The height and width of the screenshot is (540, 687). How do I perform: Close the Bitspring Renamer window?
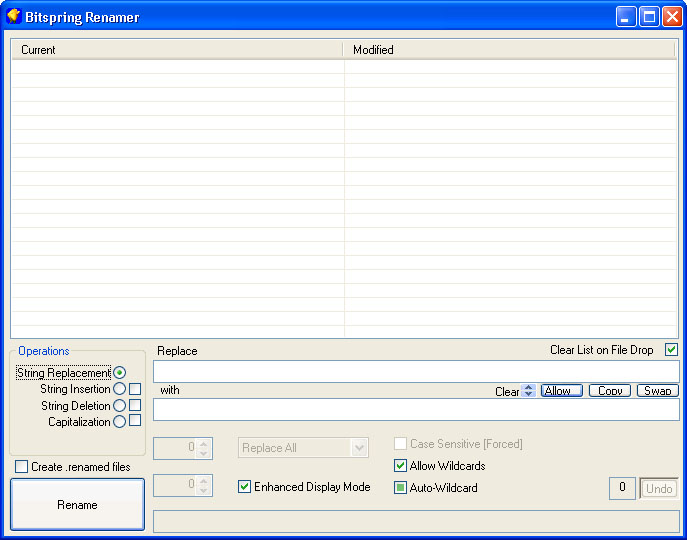[x=672, y=17]
